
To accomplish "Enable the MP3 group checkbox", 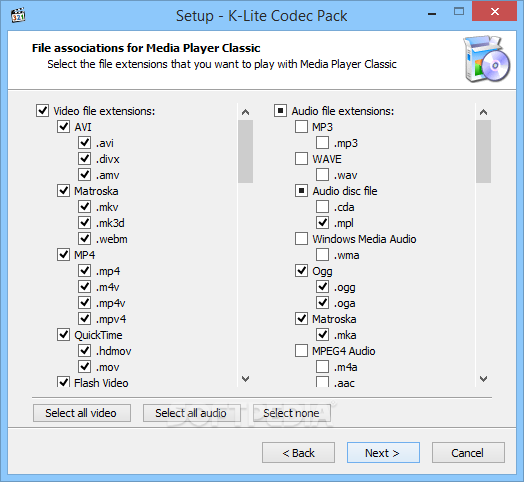I will click(301, 127).
